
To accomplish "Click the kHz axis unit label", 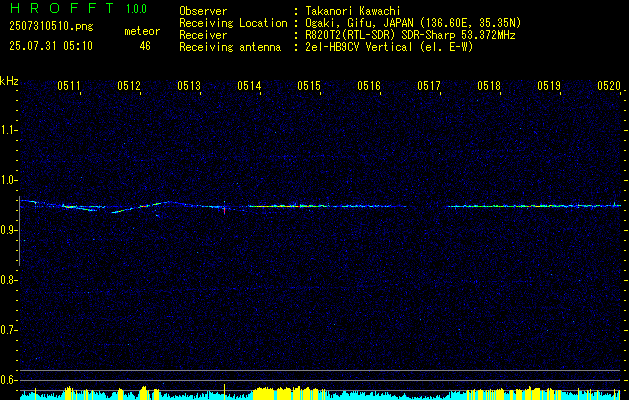I will point(9,81).
